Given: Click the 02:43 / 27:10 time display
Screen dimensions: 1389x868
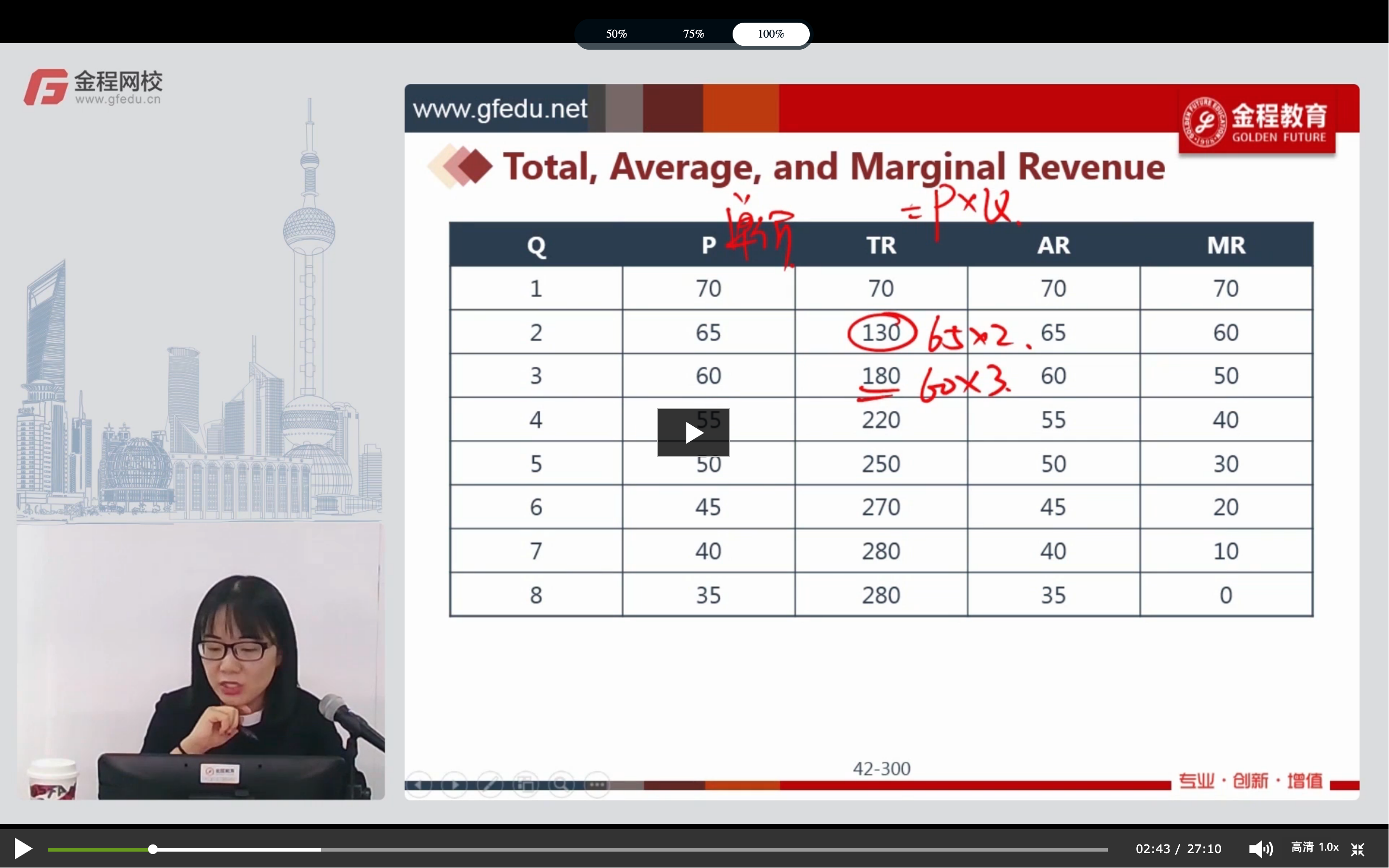Looking at the screenshot, I should pyautogui.click(x=1178, y=849).
